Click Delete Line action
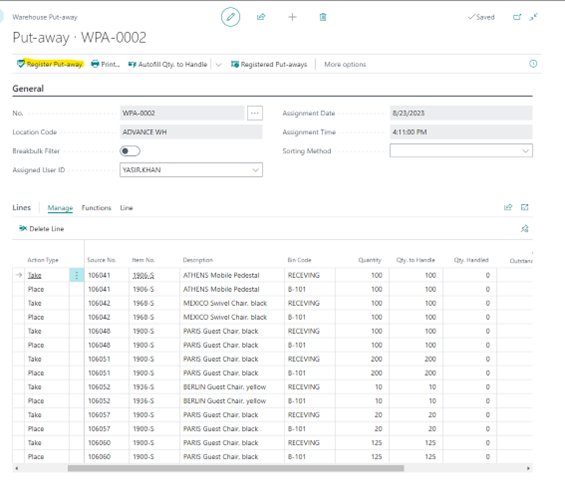565x499 pixels. 41,229
